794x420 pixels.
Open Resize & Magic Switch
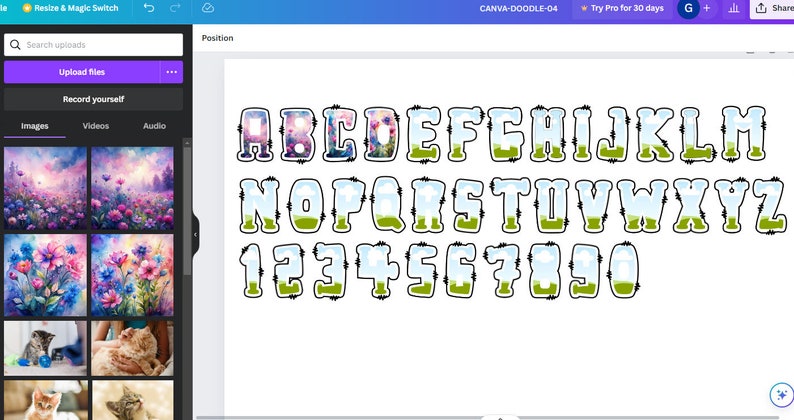pyautogui.click(x=70, y=8)
